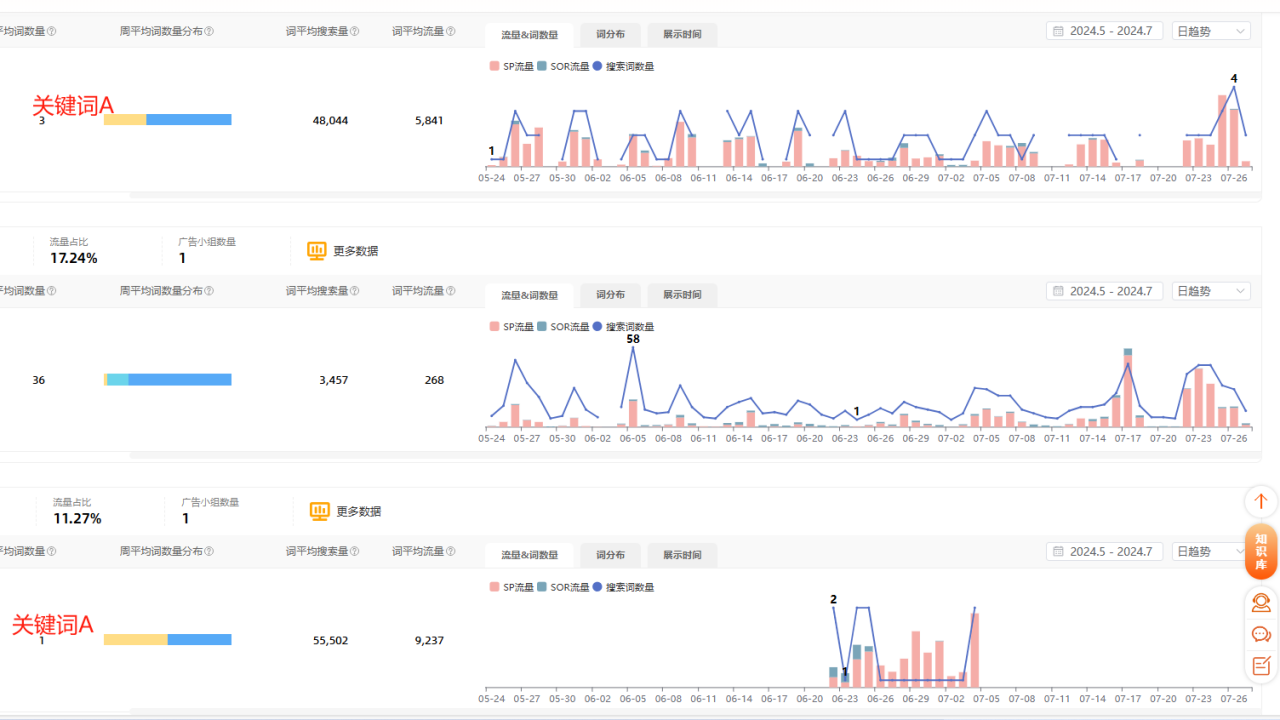Click calendar icon in the 3,457 panel date picker
The height and width of the screenshot is (720, 1280).
click(x=1058, y=291)
